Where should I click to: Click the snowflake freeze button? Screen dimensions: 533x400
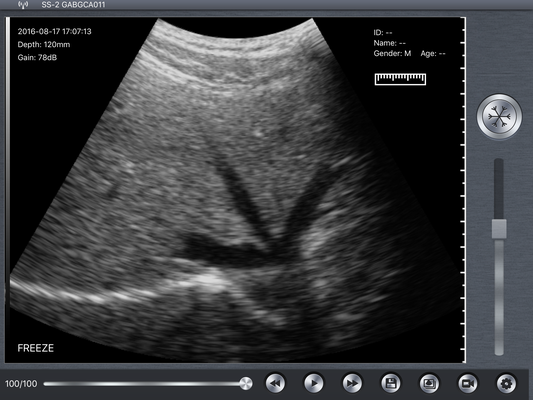point(499,117)
